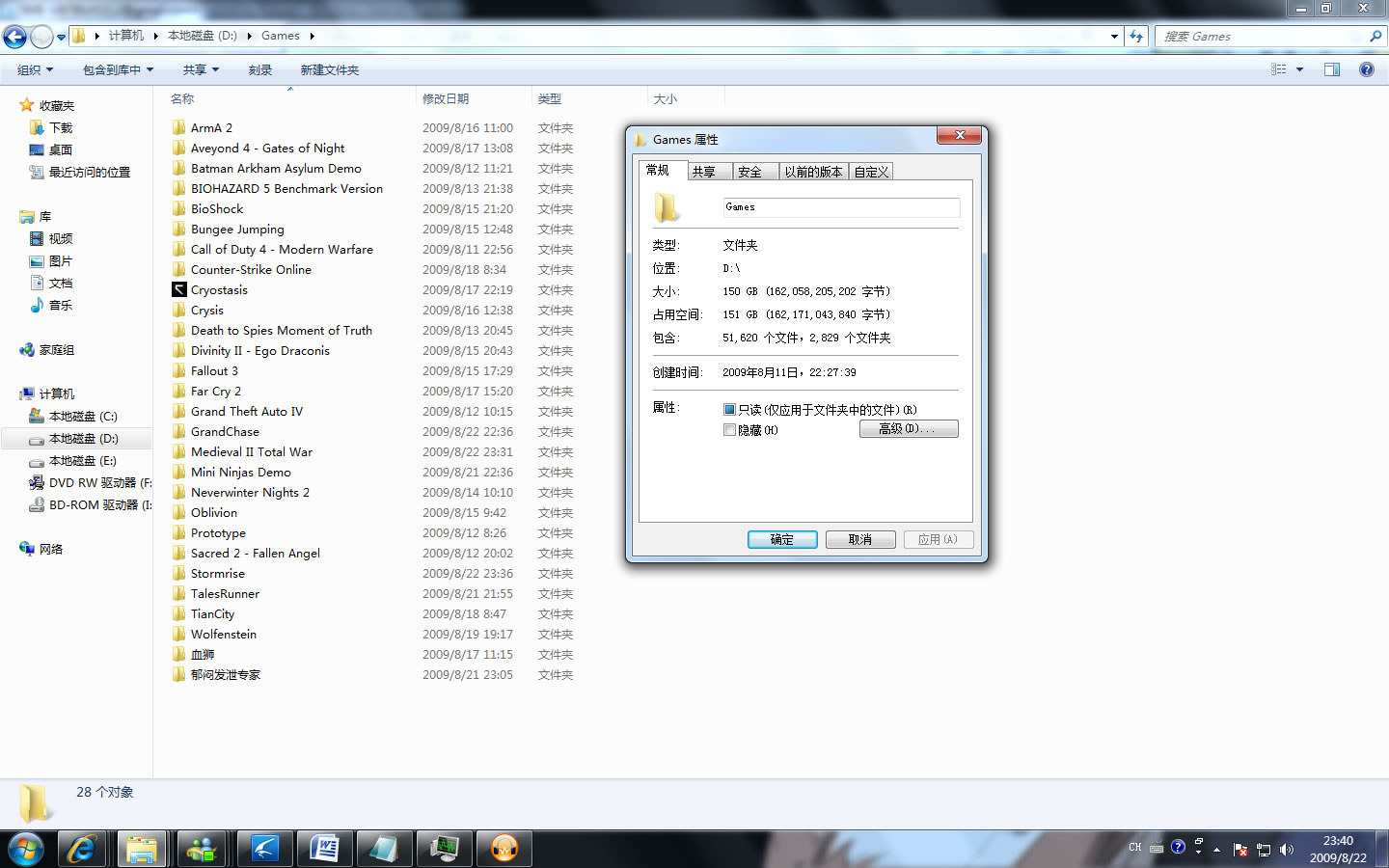Toggle the read-only attribute checkbox

point(730,410)
